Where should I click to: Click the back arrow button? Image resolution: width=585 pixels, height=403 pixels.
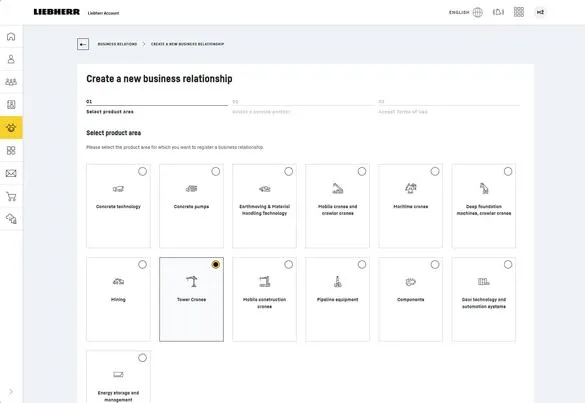click(83, 44)
